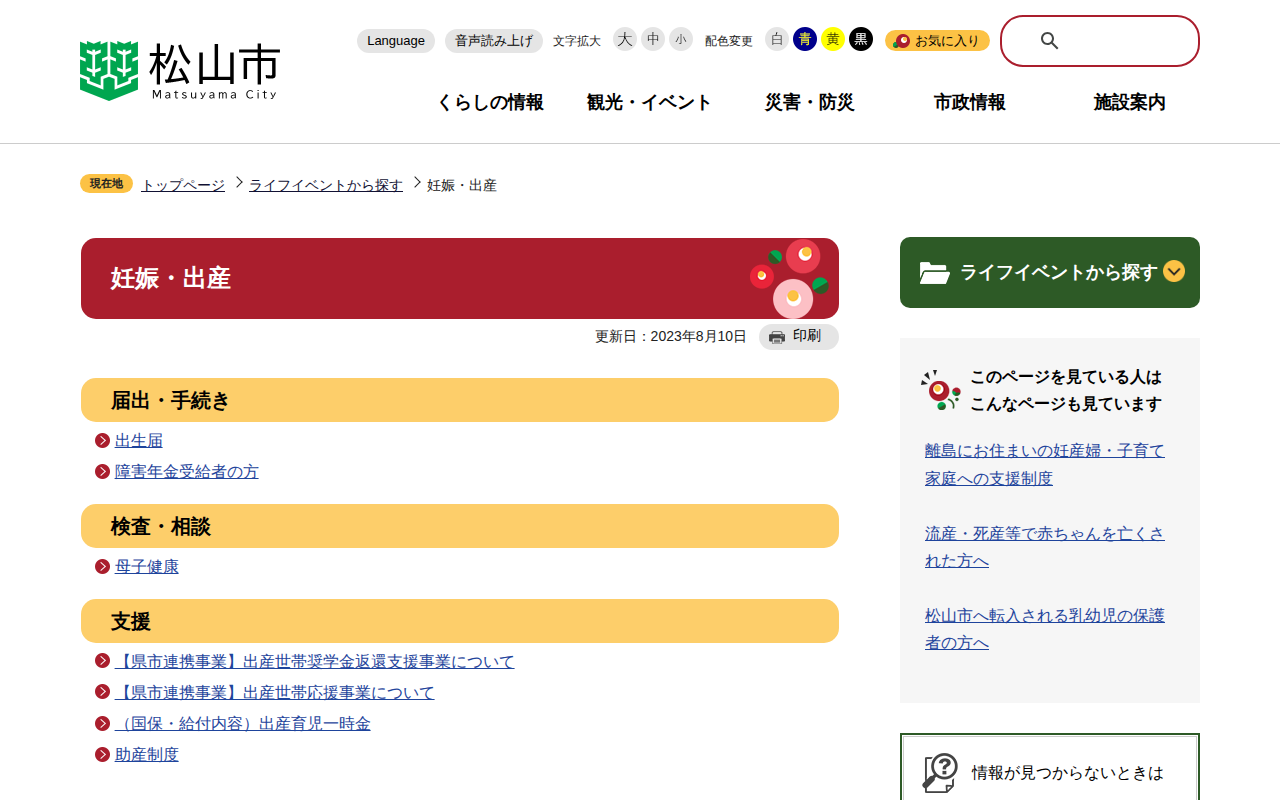Set text size to medium (中)
The image size is (1280, 800).
tap(653, 39)
